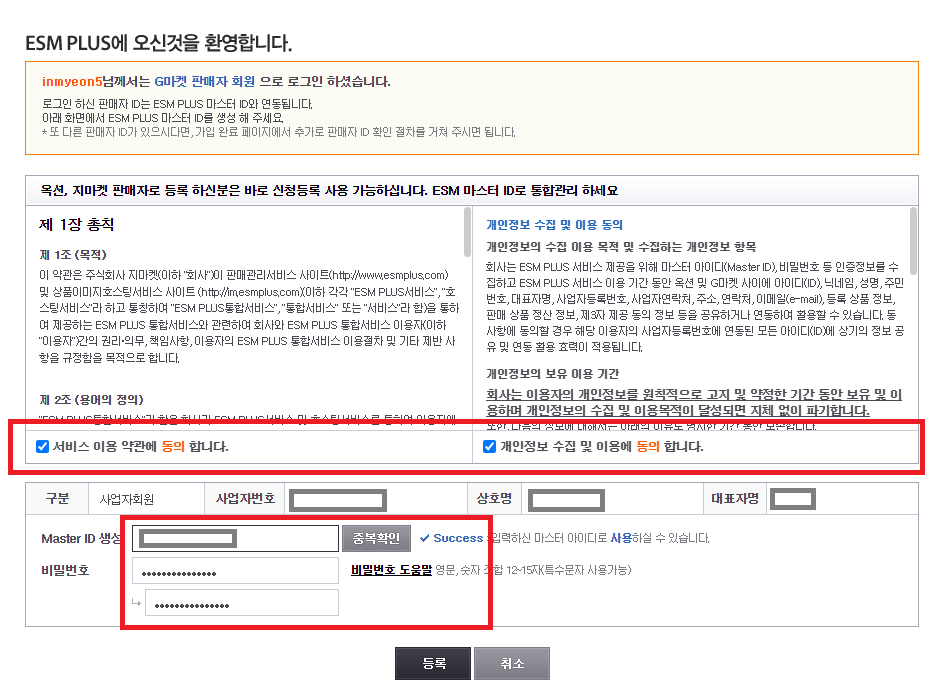Click the 개인정보 수집 및 이용 동의 heading
Screen dimensions: 947x698
[554, 225]
